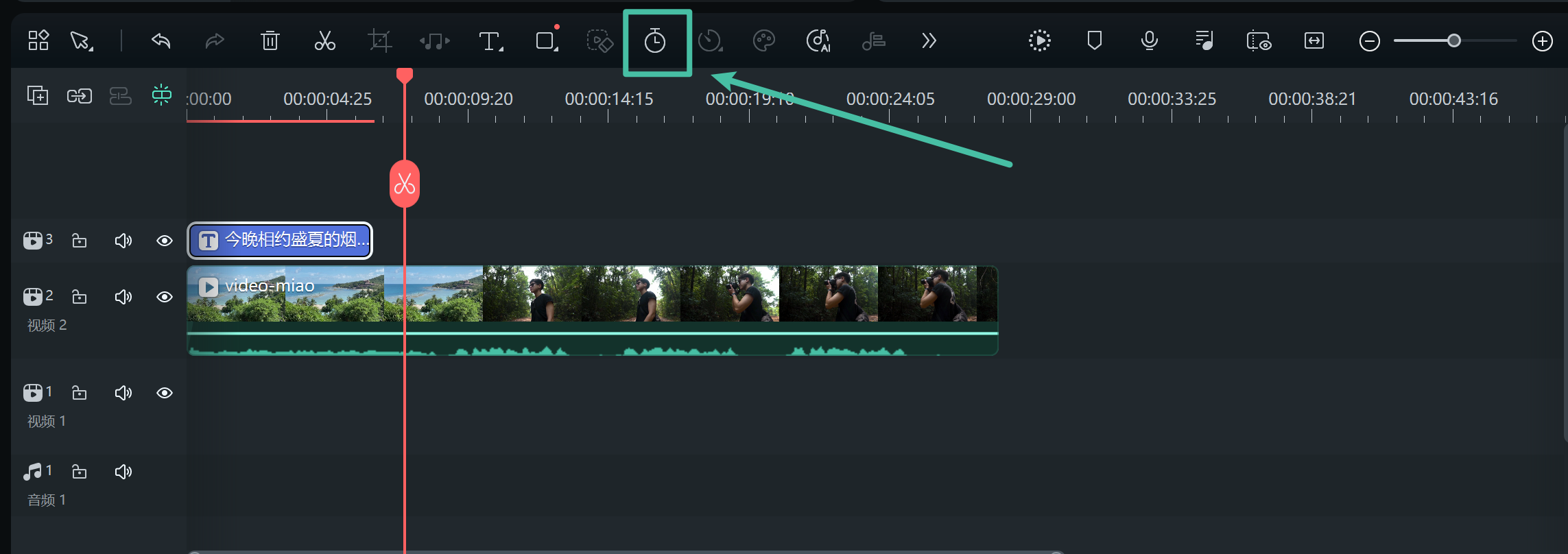Zoom out the timeline with minus button
This screenshot has width=1568, height=554.
tap(1370, 41)
